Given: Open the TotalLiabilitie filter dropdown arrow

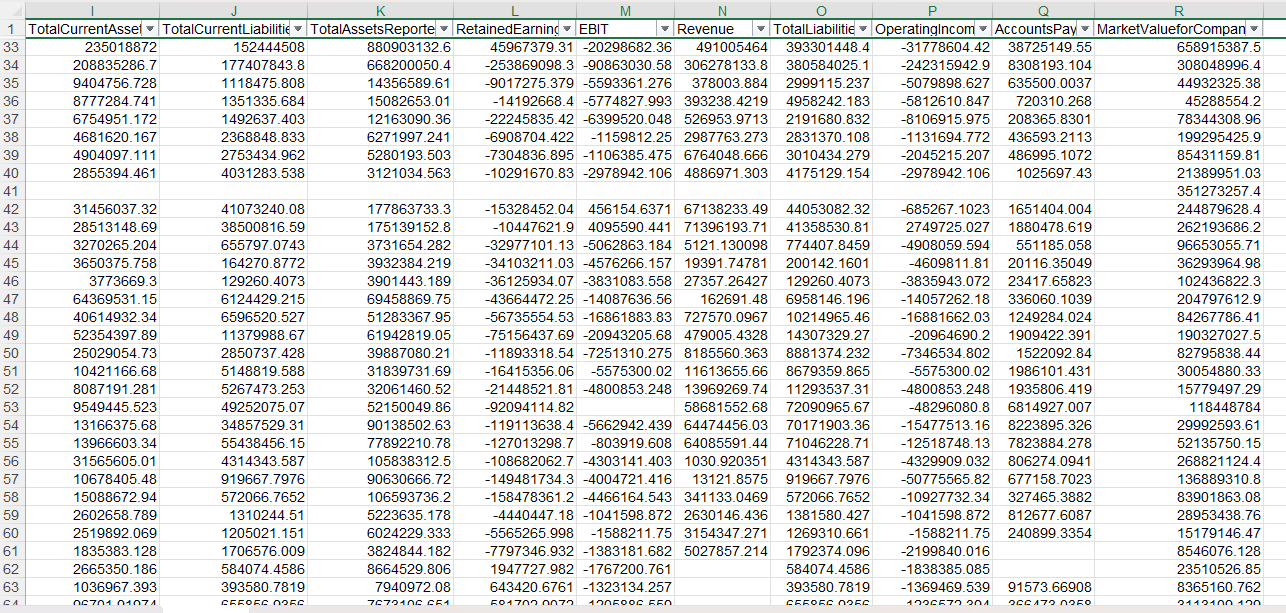Looking at the screenshot, I should click(x=863, y=29).
